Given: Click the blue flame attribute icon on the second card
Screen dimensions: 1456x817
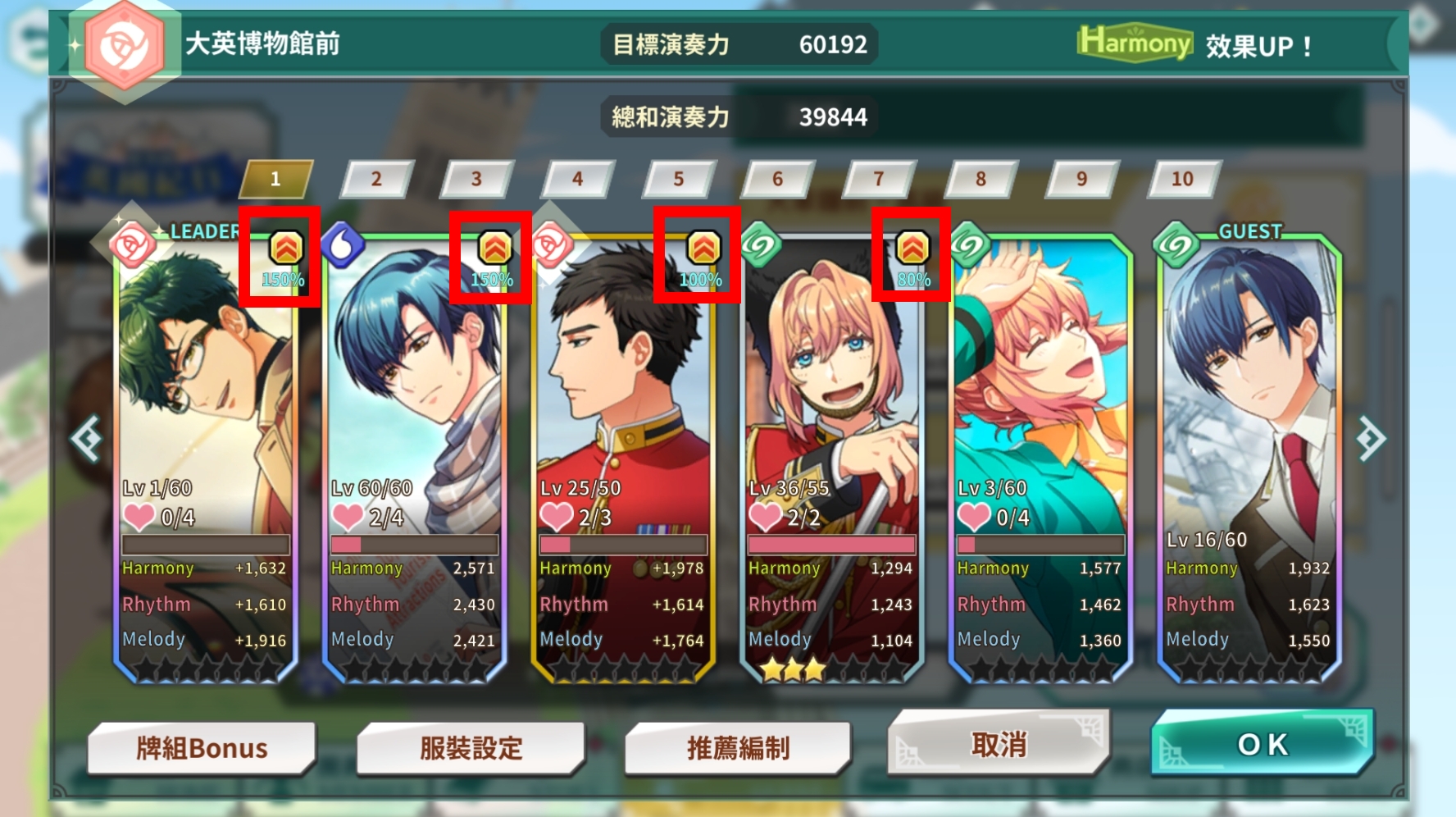Looking at the screenshot, I should [x=342, y=245].
